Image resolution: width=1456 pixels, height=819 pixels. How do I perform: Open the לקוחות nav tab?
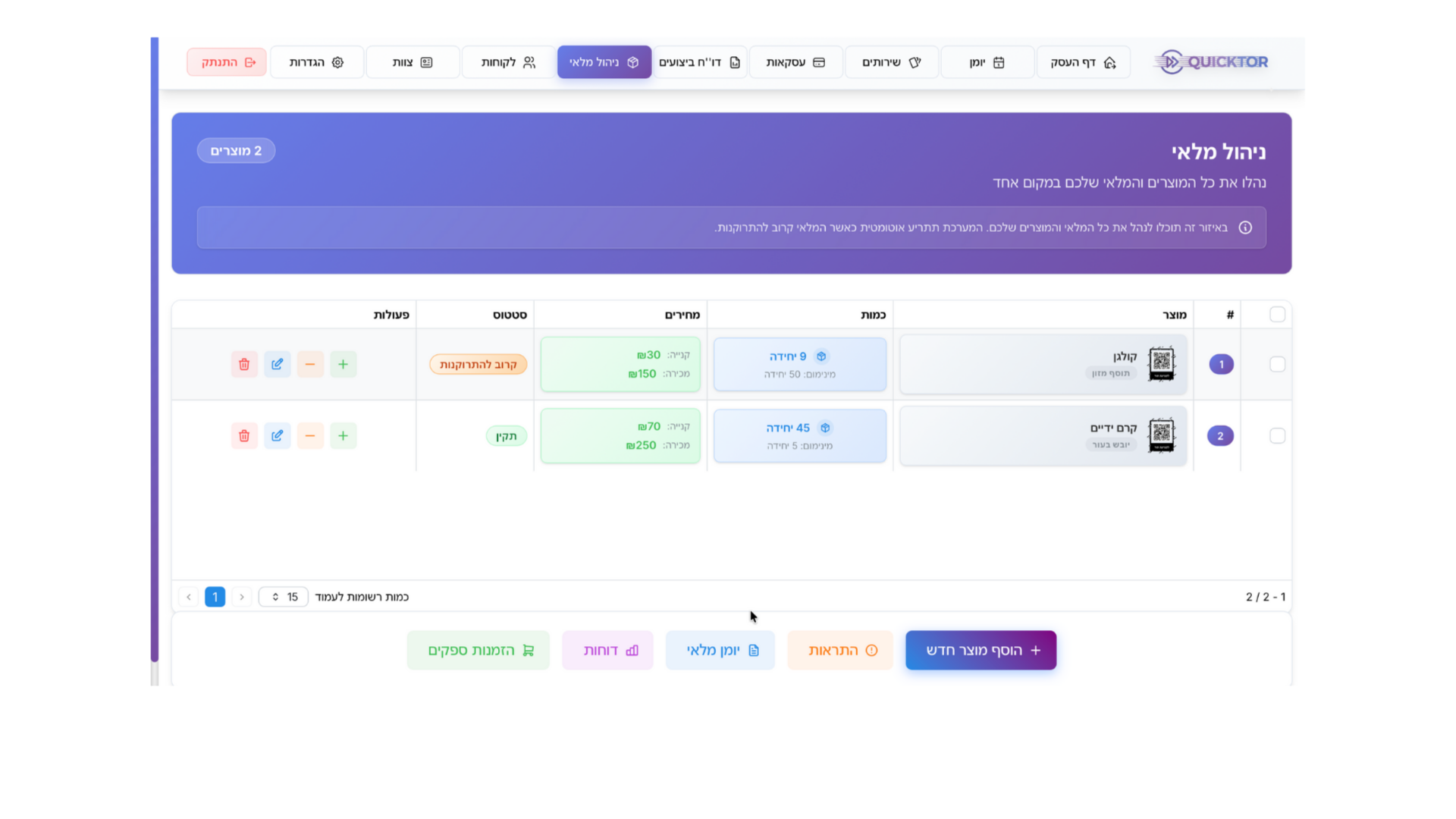(x=508, y=62)
